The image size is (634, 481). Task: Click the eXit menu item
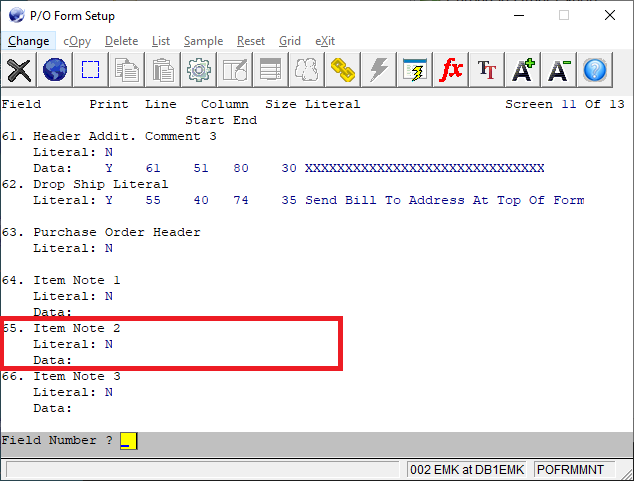[325, 41]
